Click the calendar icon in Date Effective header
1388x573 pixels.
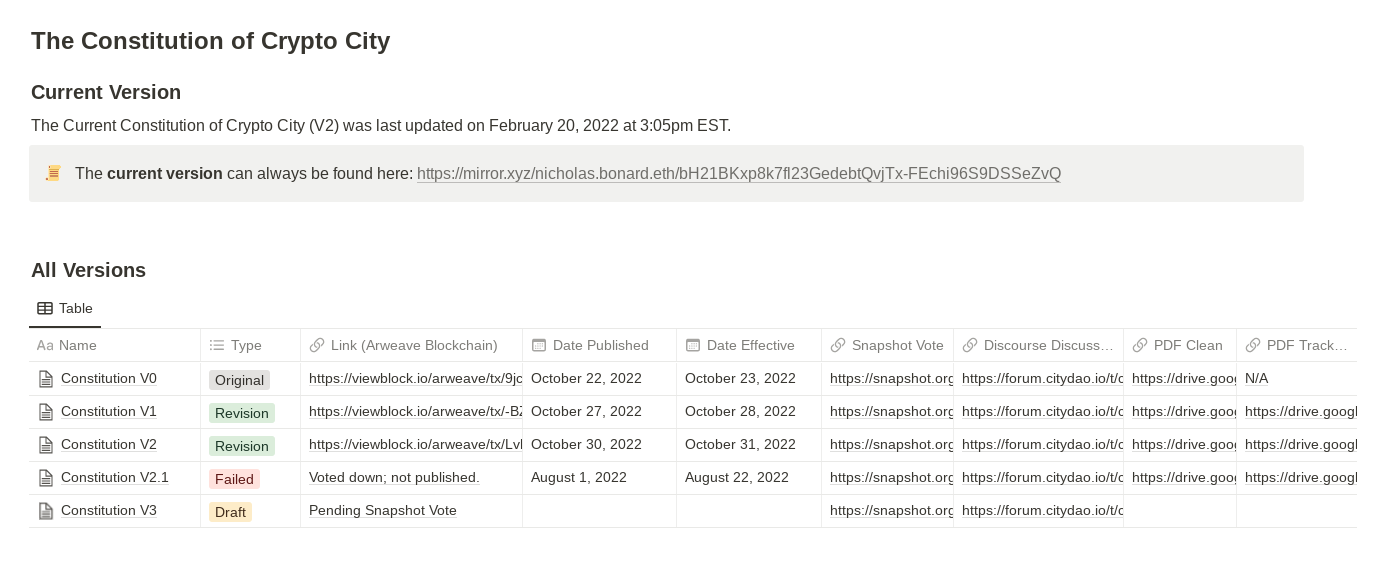[693, 345]
